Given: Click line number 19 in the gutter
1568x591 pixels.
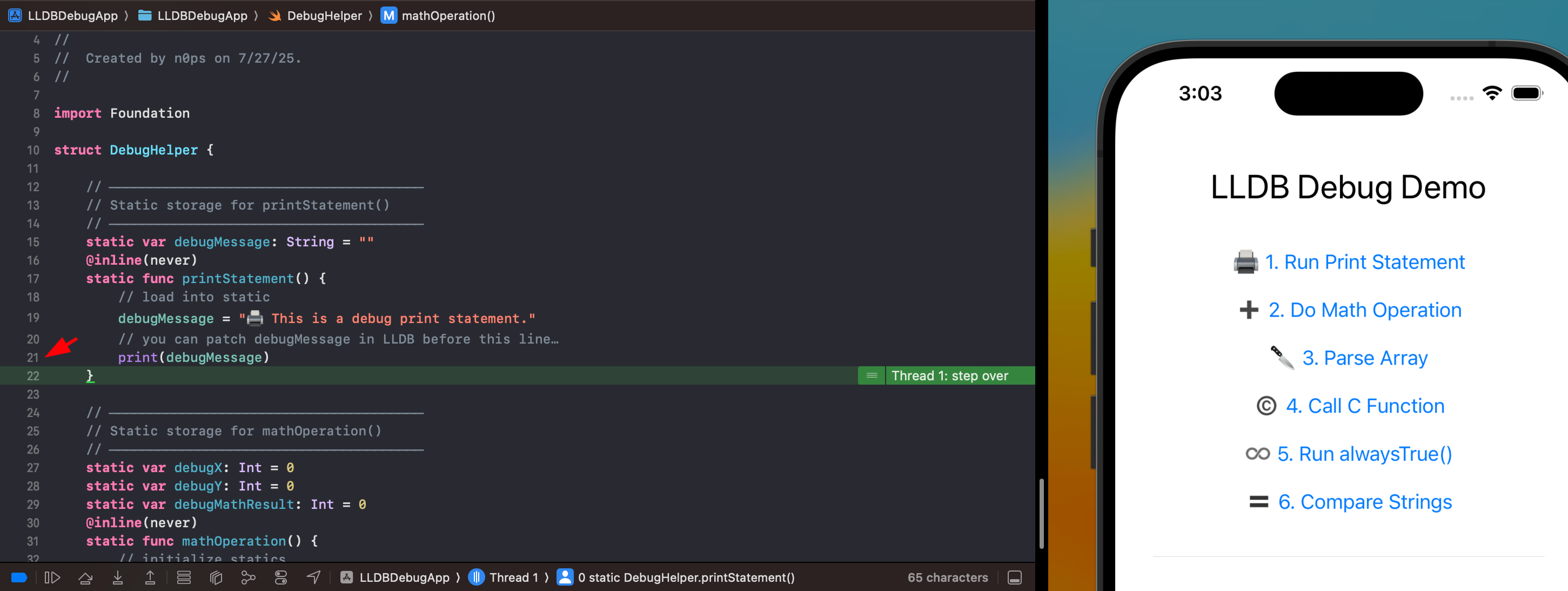Looking at the screenshot, I should (33, 318).
